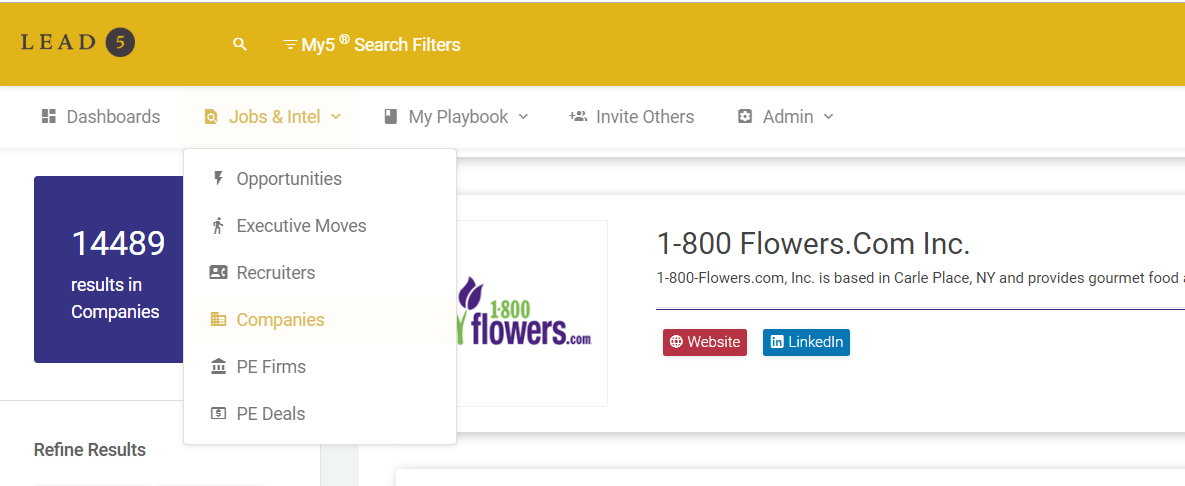1185x486 pixels.
Task: Expand the Admin chevron
Action: coord(828,116)
